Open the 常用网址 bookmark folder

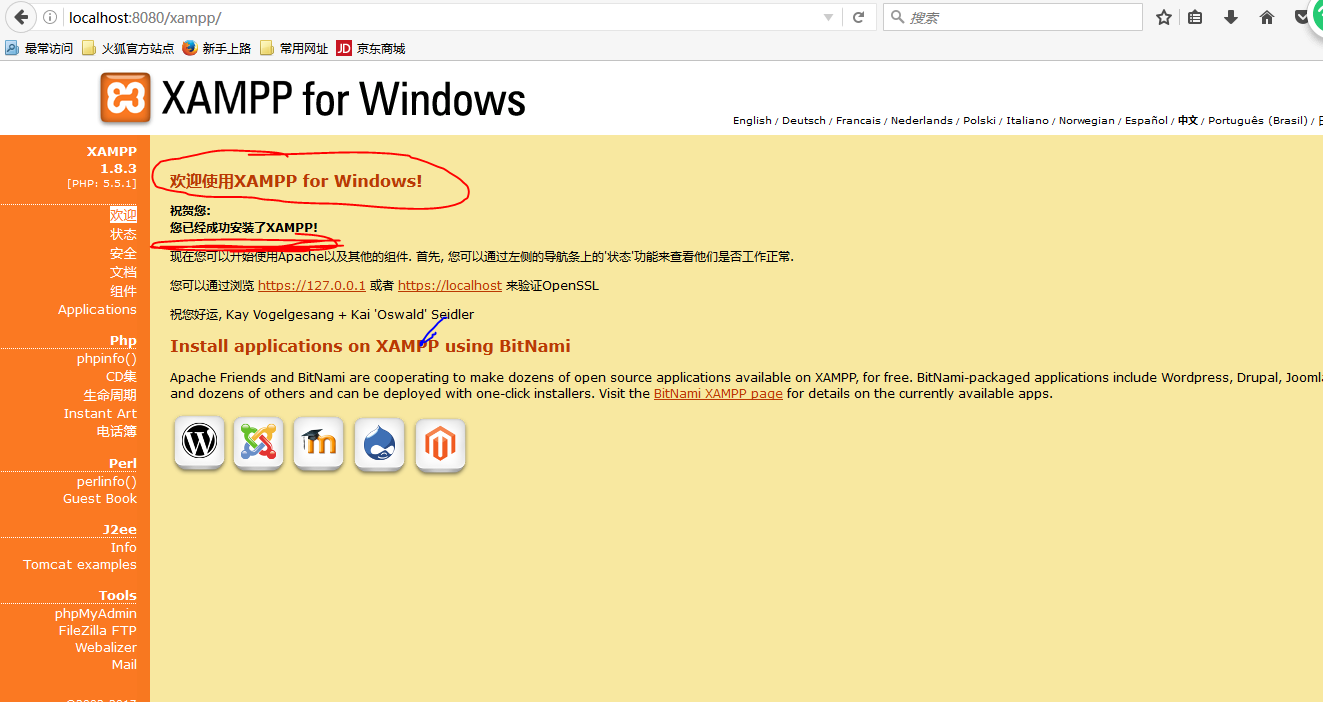294,48
